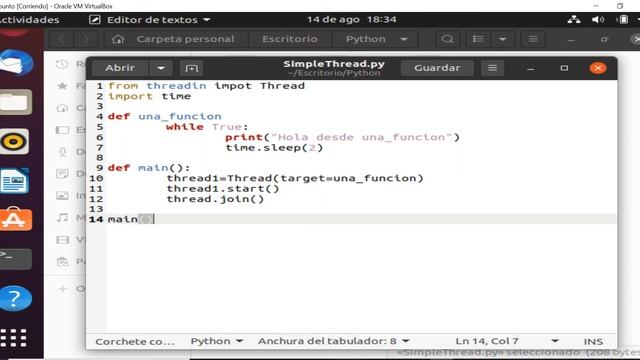Image resolution: width=640 pixels, height=360 pixels.
Task: Click the SimpleThread.py title in header bar
Action: (x=334, y=64)
